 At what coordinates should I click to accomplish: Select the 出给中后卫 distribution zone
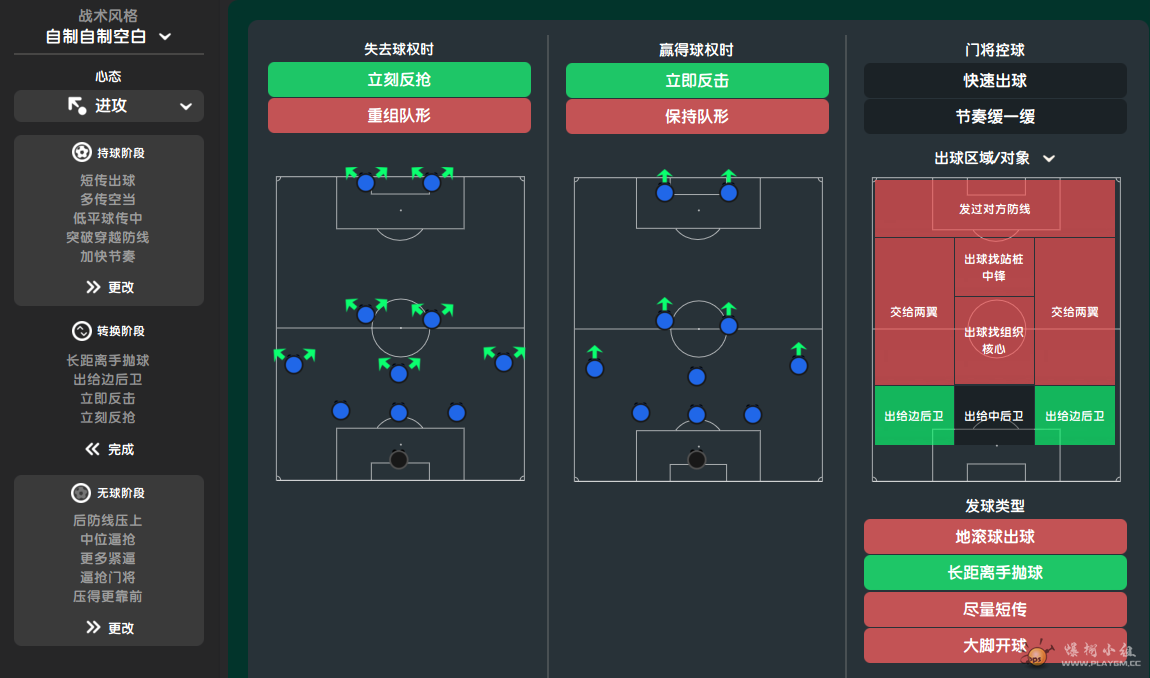[x=994, y=415]
